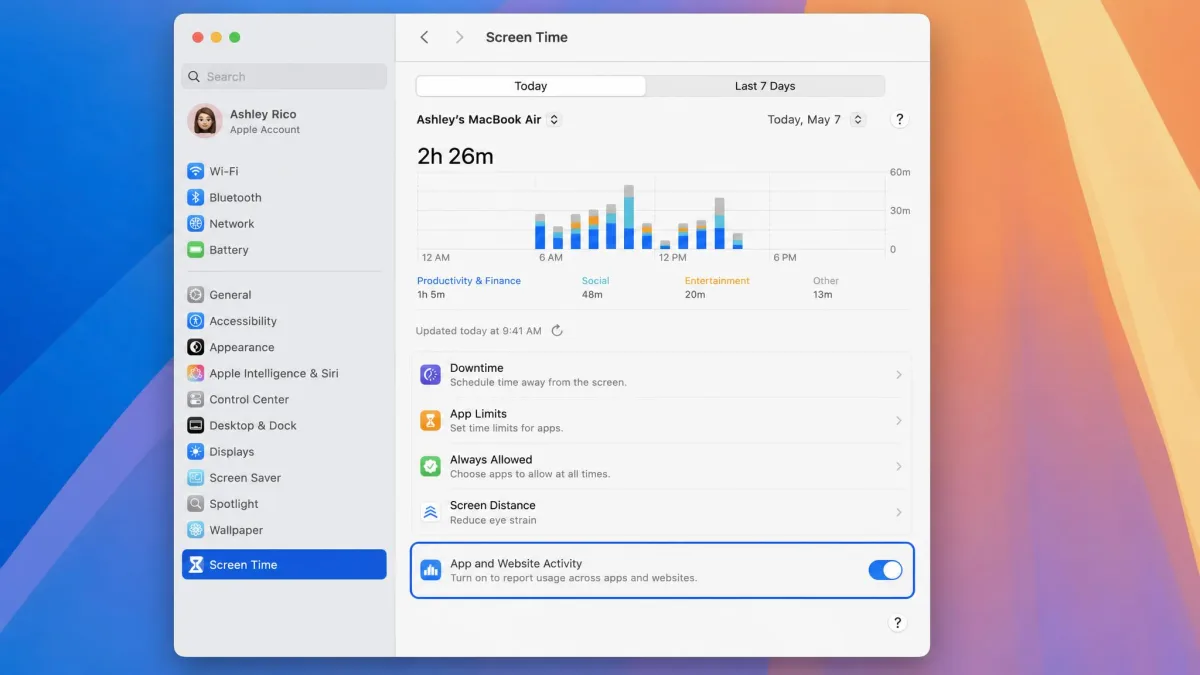Open the Spotlight icon
The width and height of the screenshot is (1200, 675).
point(196,504)
